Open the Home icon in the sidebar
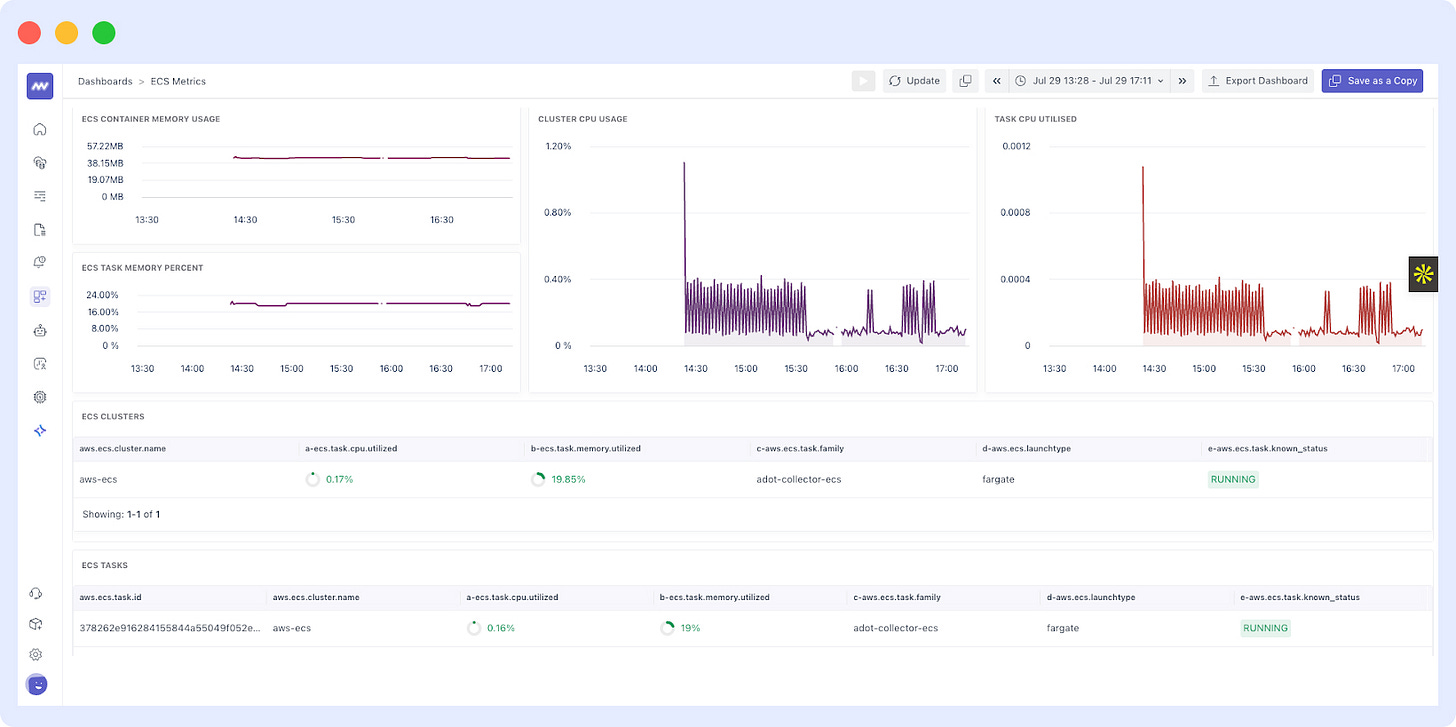 tap(40, 129)
